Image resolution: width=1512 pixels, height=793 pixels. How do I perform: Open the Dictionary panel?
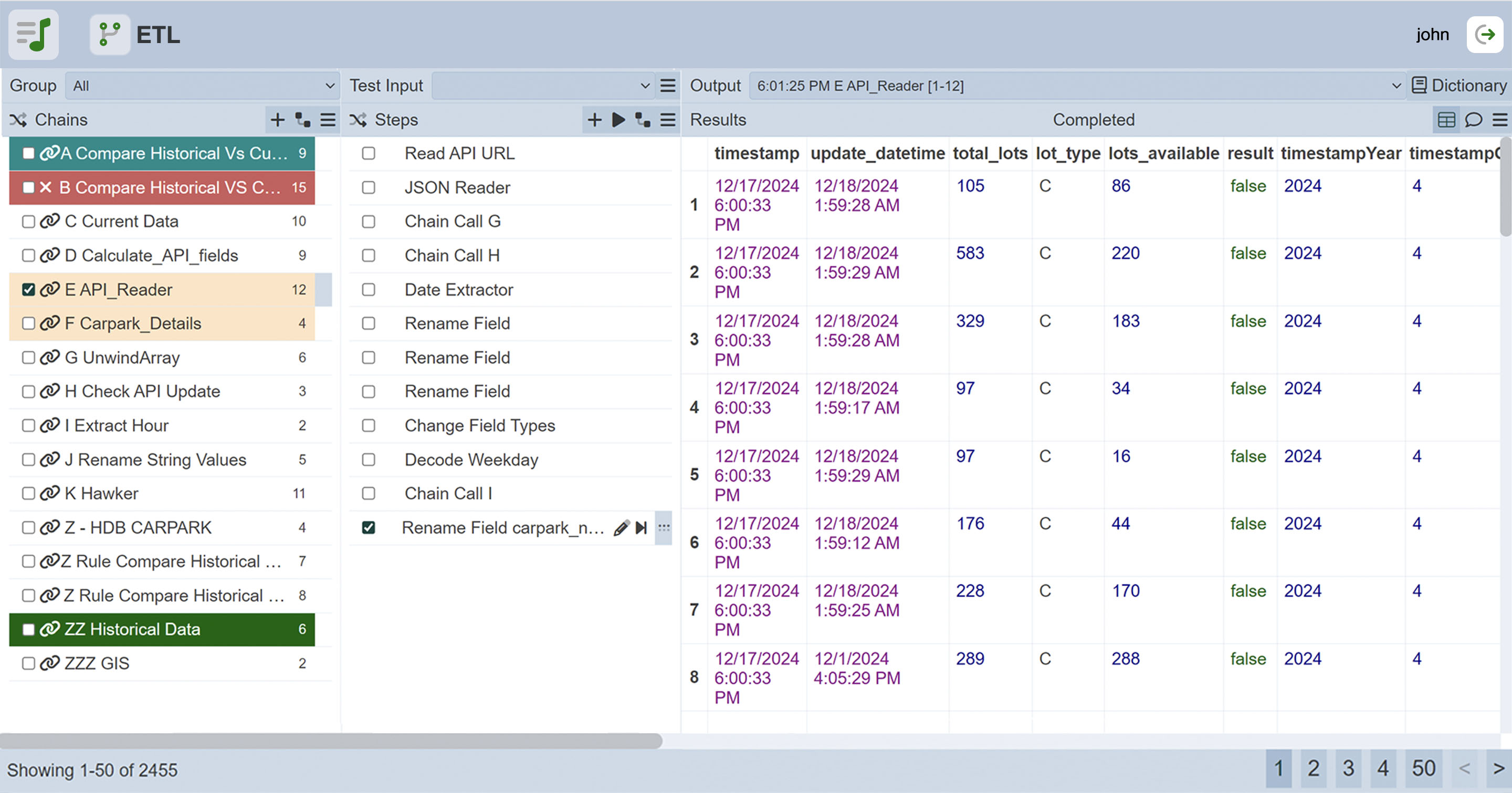[x=1458, y=86]
